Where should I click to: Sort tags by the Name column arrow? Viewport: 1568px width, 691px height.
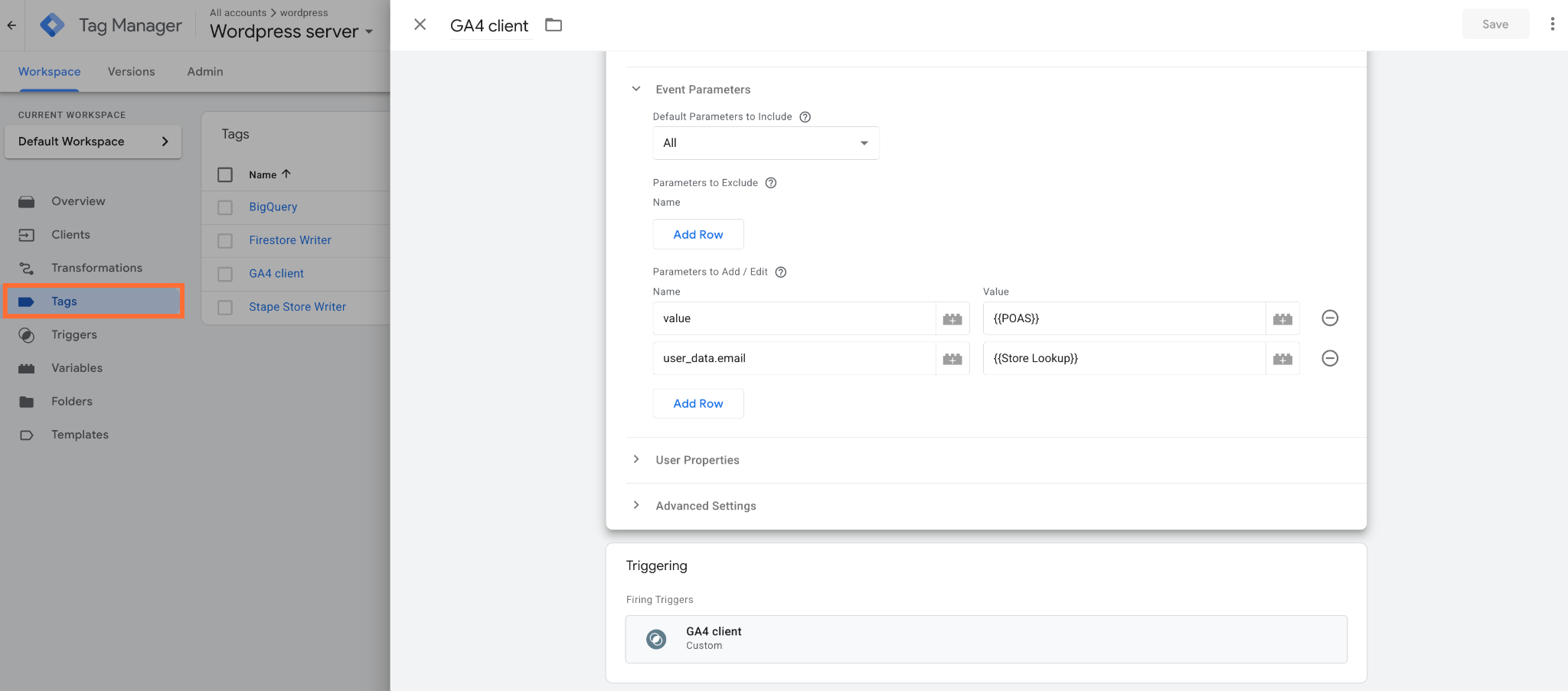286,174
